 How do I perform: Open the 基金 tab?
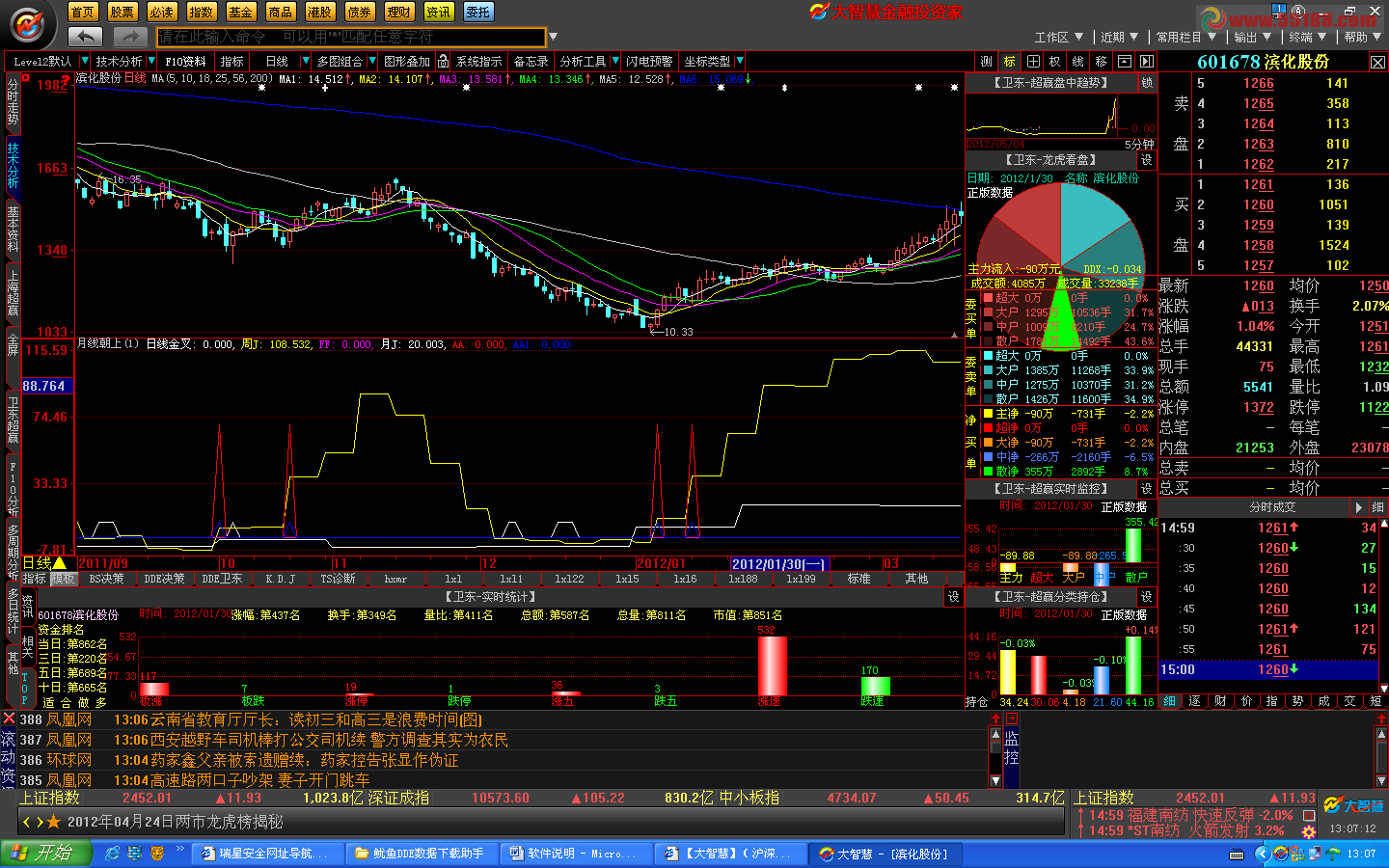coord(241,12)
